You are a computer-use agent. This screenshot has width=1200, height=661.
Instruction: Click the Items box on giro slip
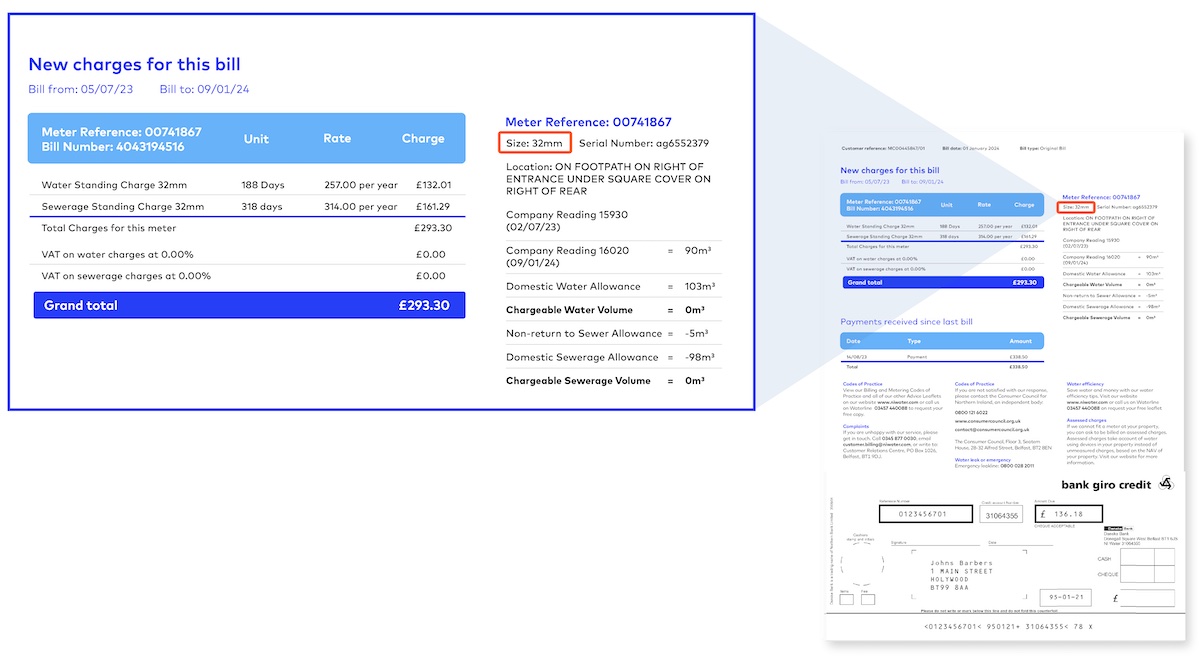pyautogui.click(x=847, y=599)
